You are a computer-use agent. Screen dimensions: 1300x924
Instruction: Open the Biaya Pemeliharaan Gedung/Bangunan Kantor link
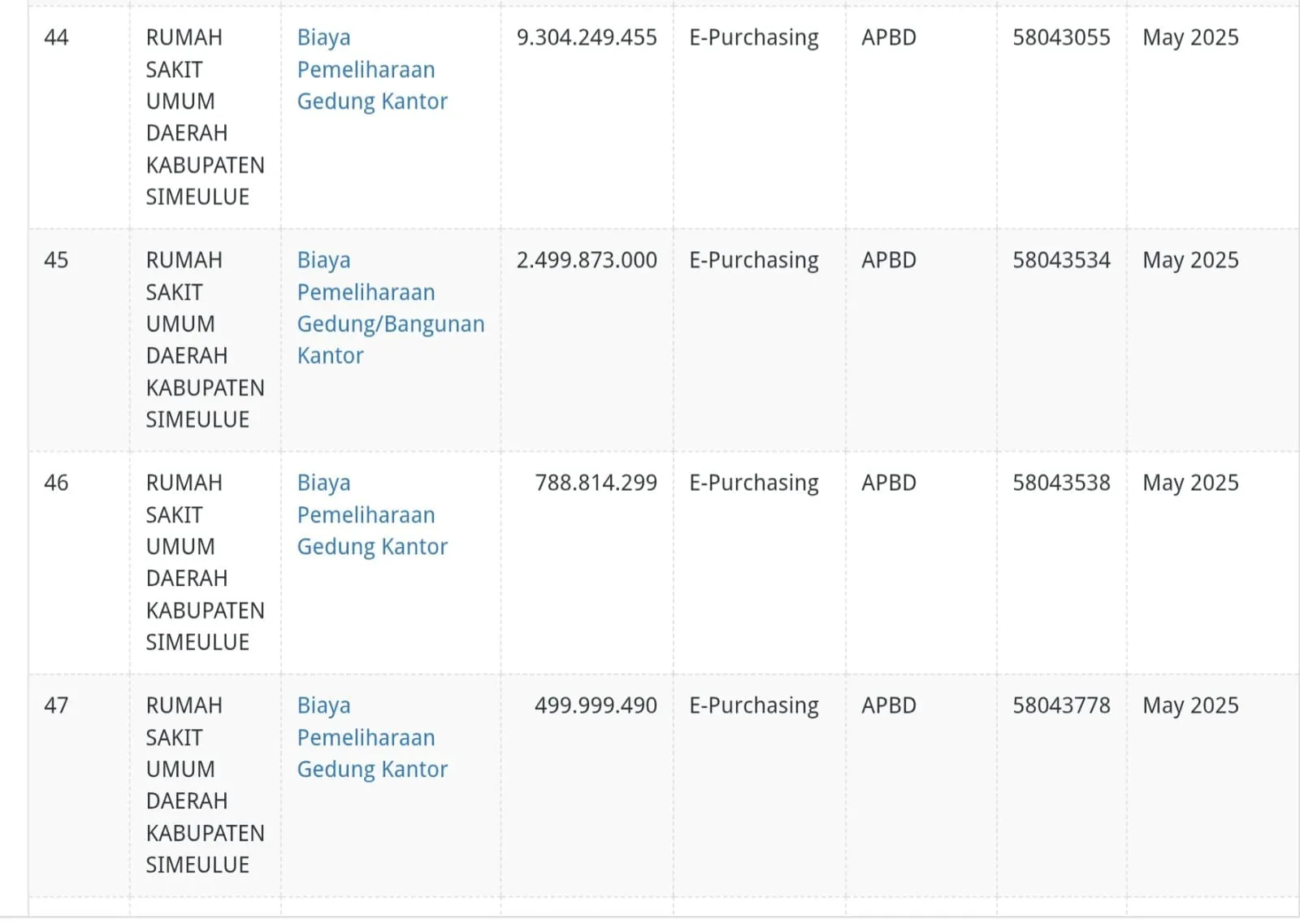(x=390, y=308)
